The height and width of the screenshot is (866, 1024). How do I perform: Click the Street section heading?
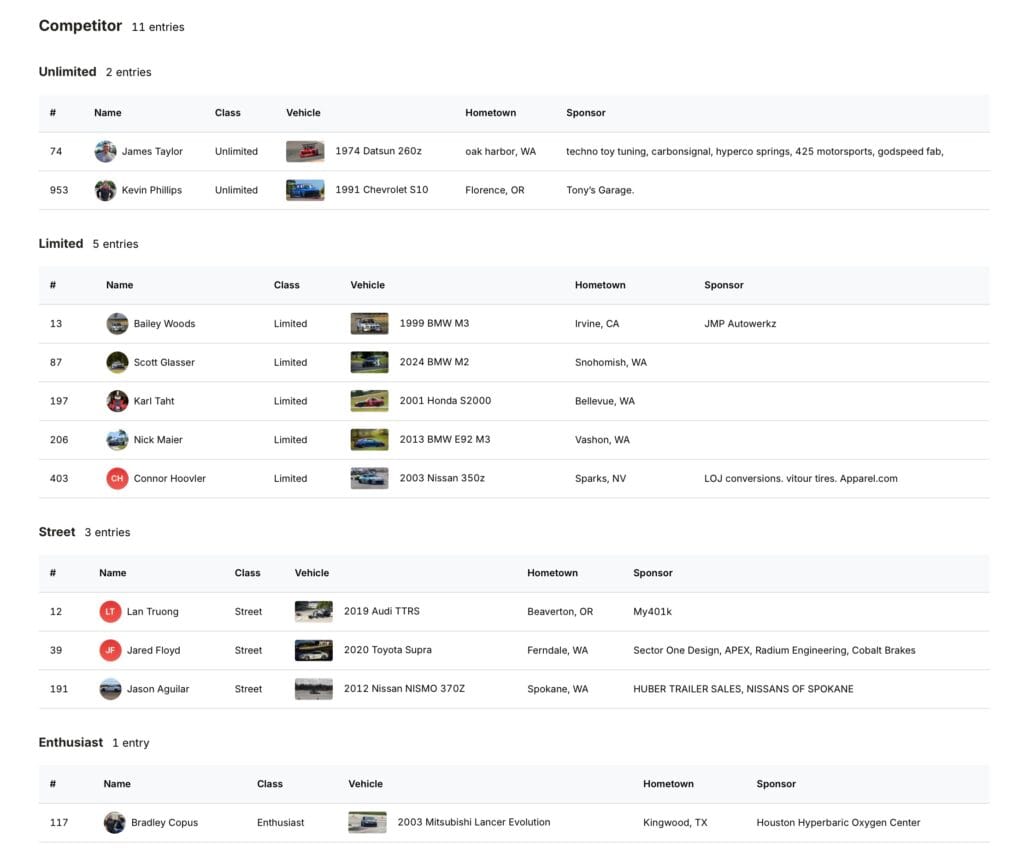[57, 532]
